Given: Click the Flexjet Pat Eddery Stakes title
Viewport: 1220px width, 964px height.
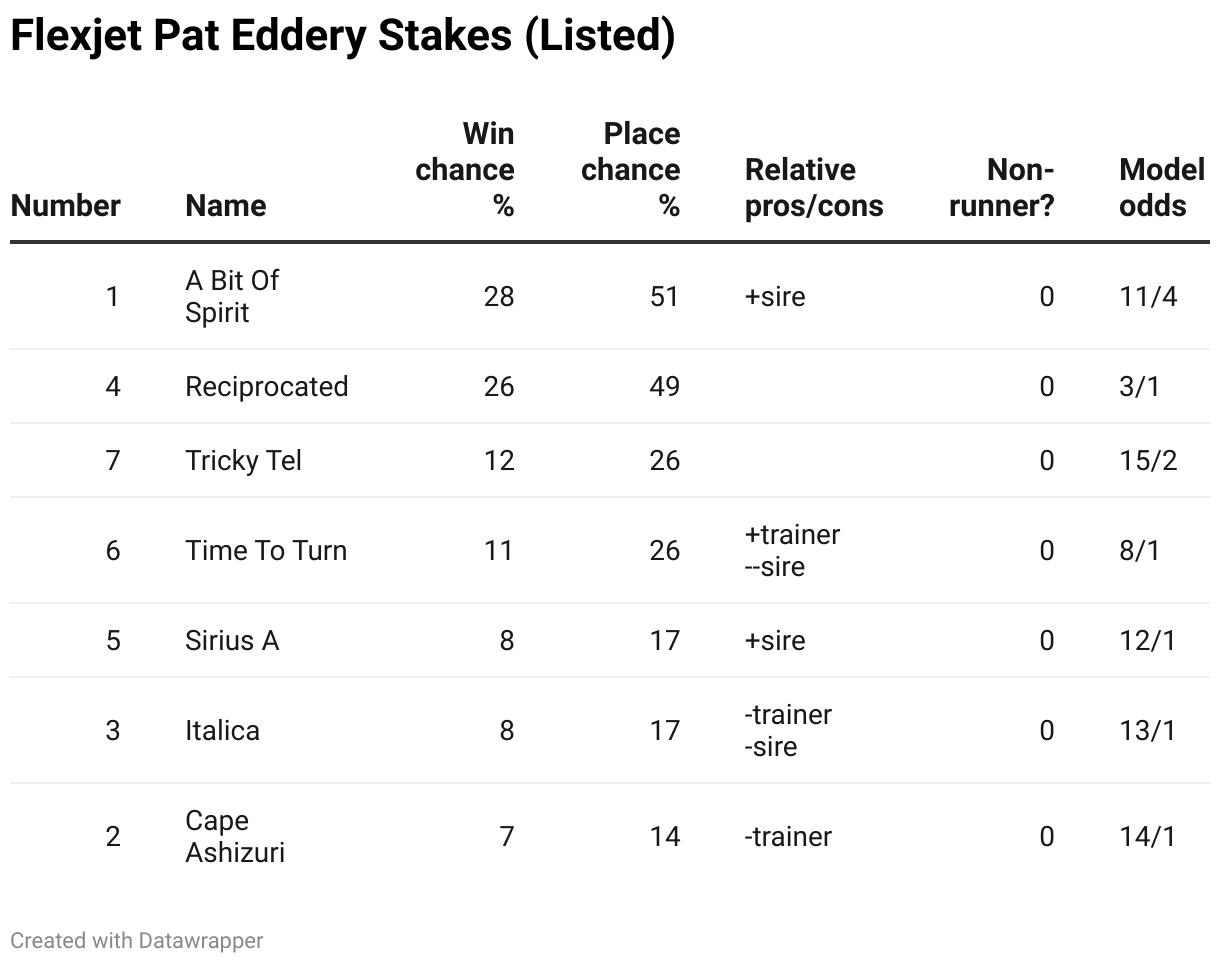Looking at the screenshot, I should pyautogui.click(x=342, y=37).
